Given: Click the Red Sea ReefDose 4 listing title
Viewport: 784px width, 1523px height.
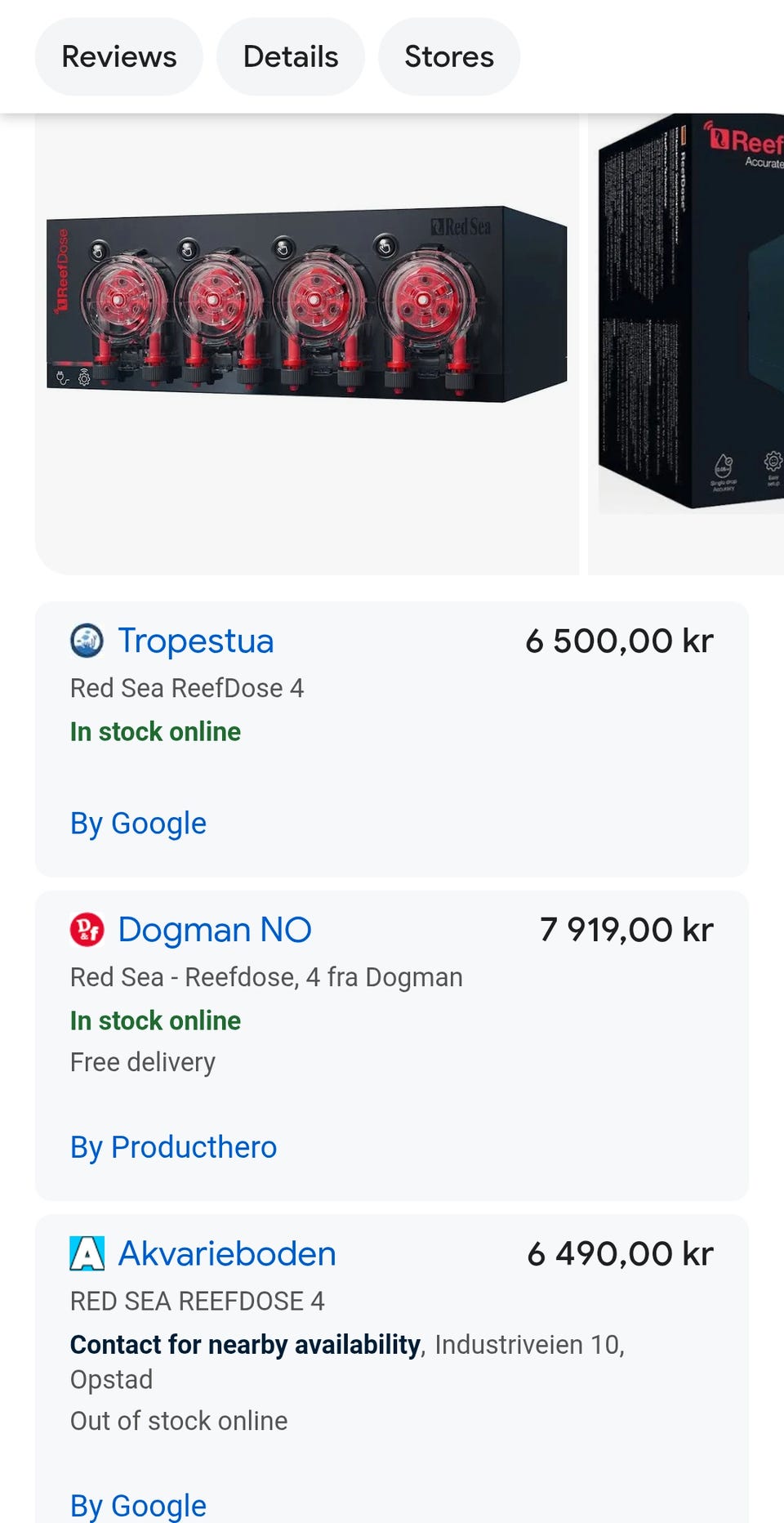Looking at the screenshot, I should tap(187, 688).
